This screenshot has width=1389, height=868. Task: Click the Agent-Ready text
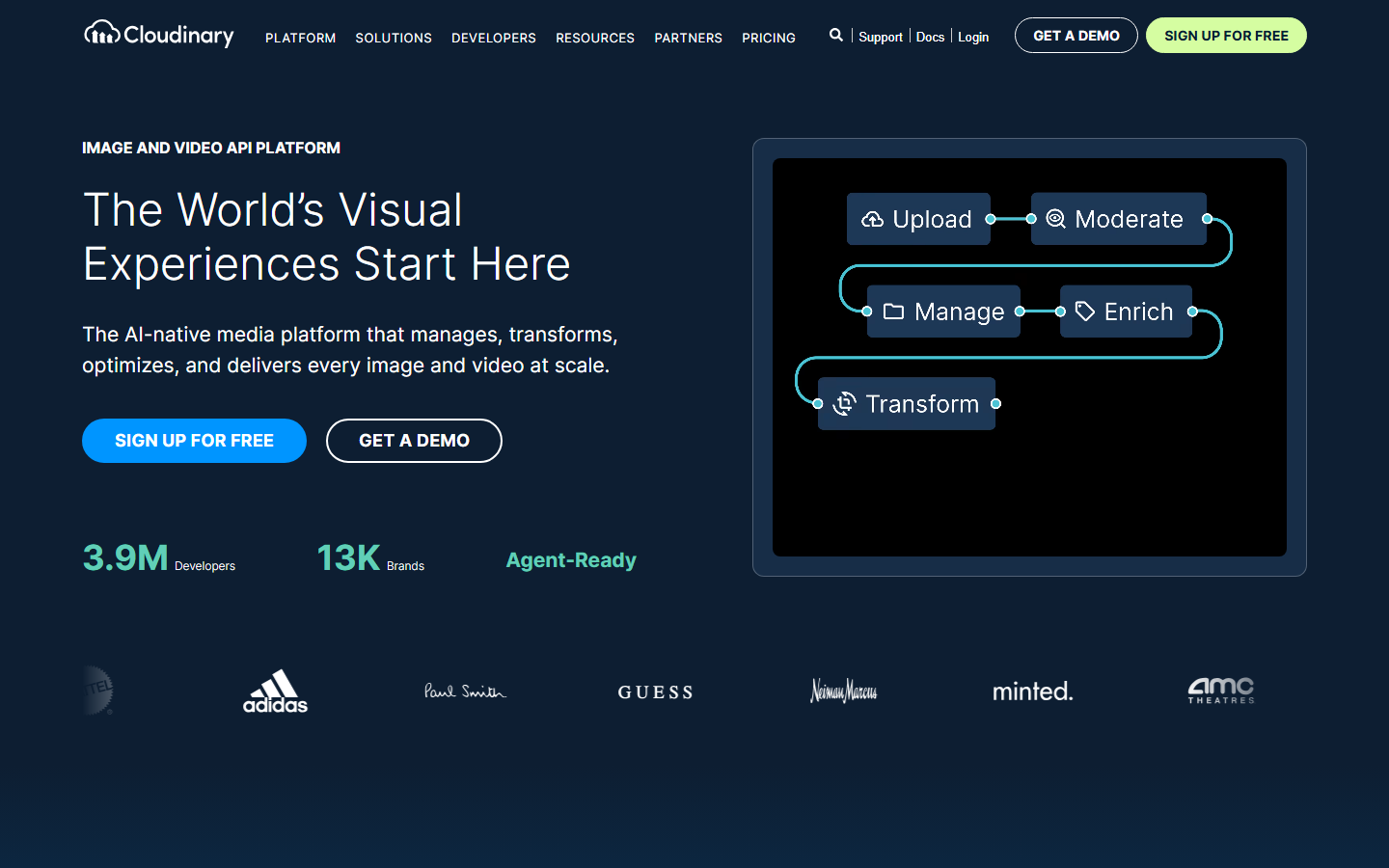coord(571,560)
